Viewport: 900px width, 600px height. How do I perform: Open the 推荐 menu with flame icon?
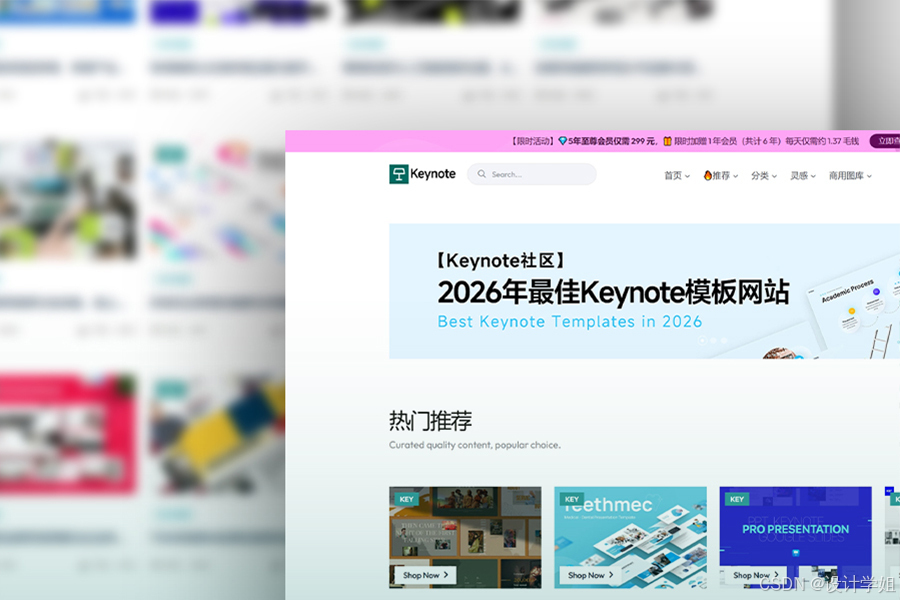point(720,176)
